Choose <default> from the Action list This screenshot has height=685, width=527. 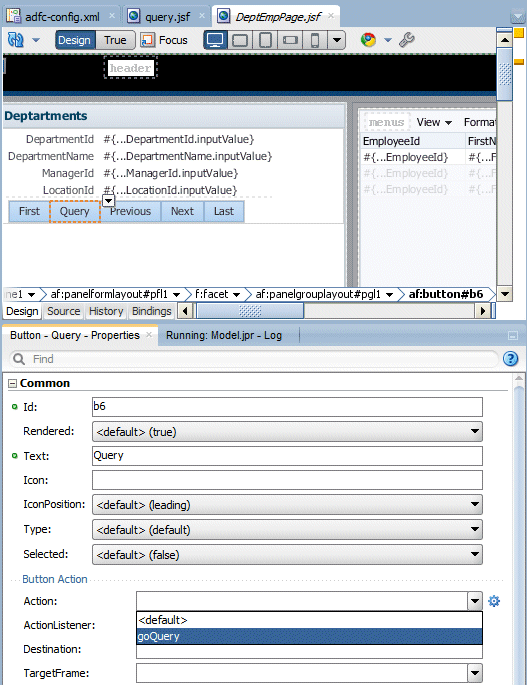[x=309, y=620]
